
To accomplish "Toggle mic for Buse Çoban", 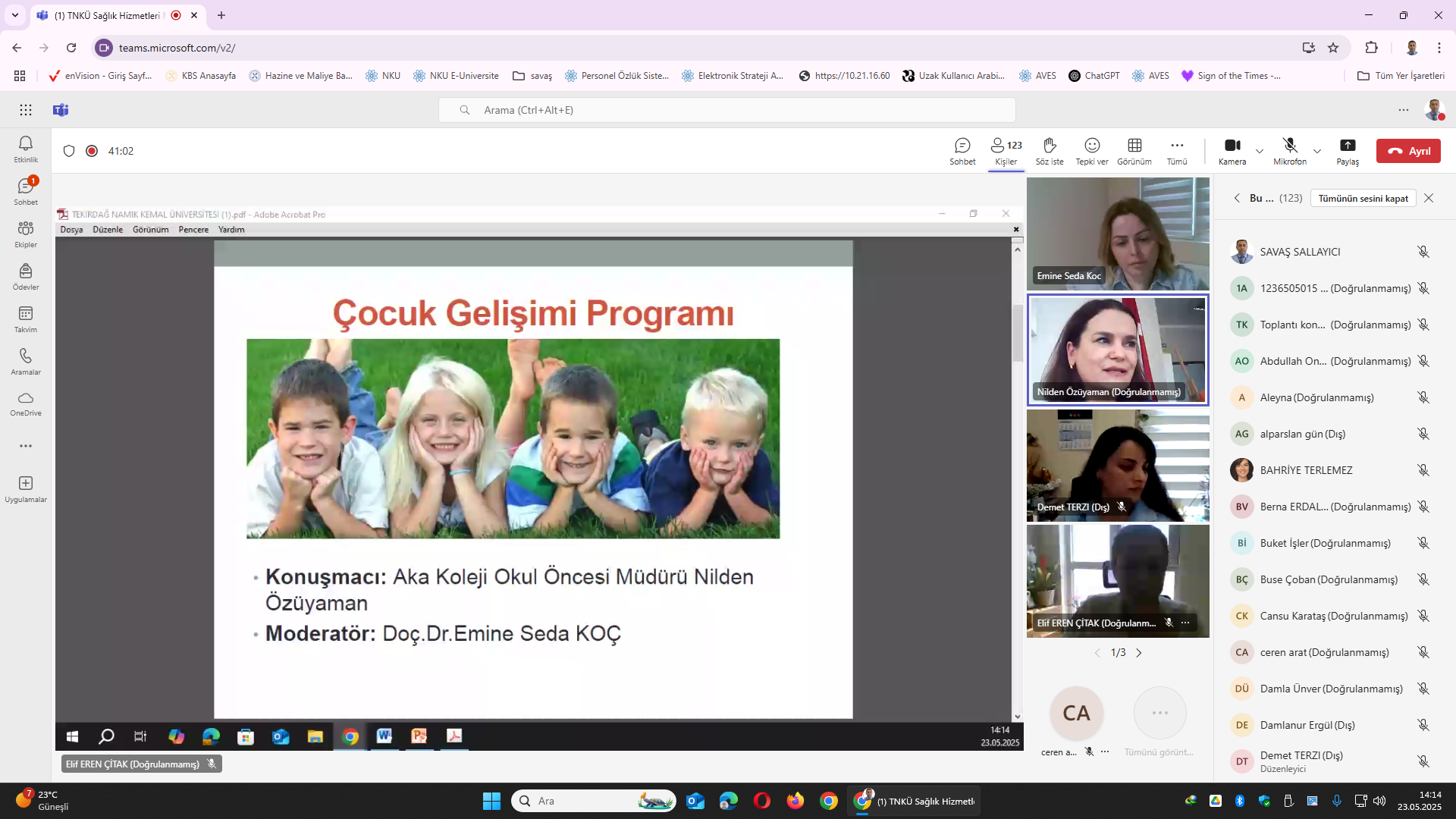I will (1423, 579).
